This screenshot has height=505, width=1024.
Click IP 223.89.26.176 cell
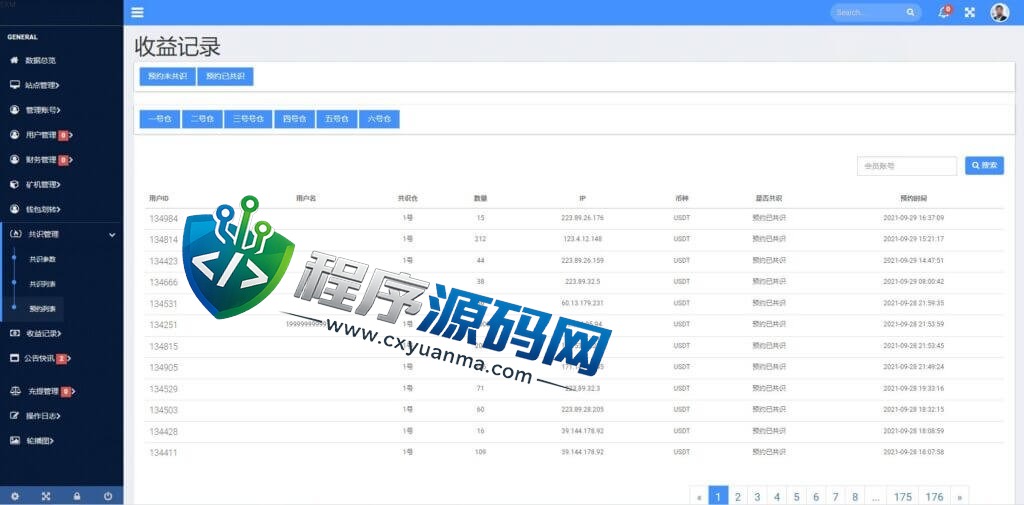(582, 218)
